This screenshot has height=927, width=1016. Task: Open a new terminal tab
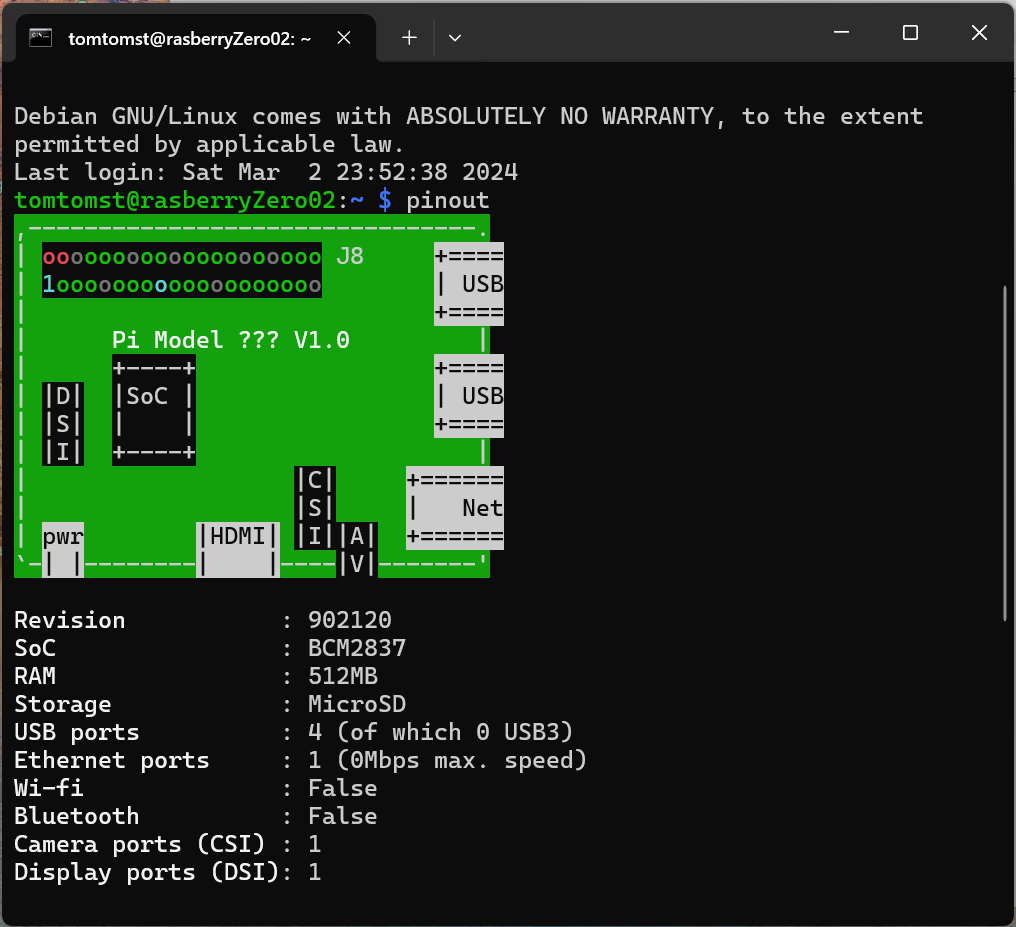[409, 38]
